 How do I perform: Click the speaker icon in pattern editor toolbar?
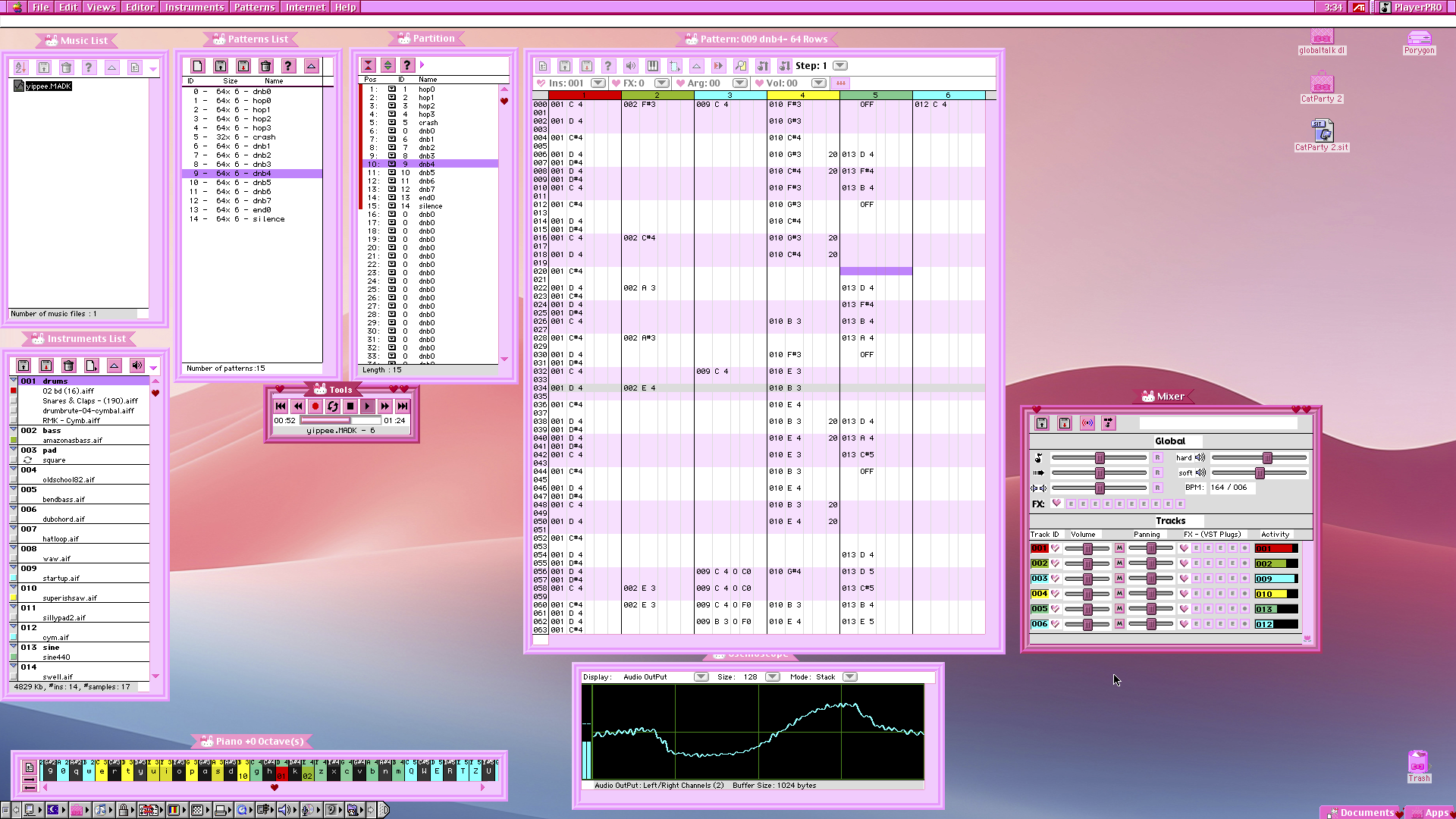pos(630,66)
